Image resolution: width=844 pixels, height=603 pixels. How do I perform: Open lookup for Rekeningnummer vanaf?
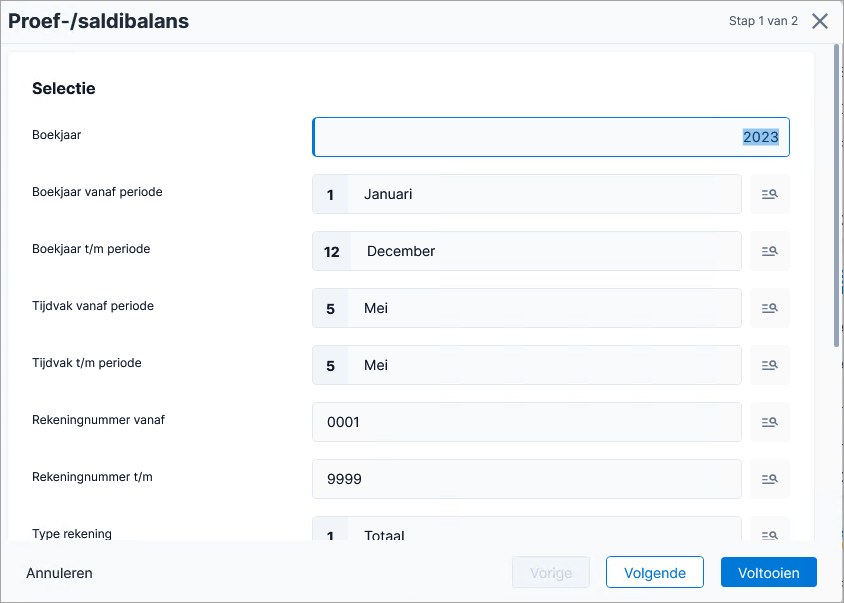[770, 422]
